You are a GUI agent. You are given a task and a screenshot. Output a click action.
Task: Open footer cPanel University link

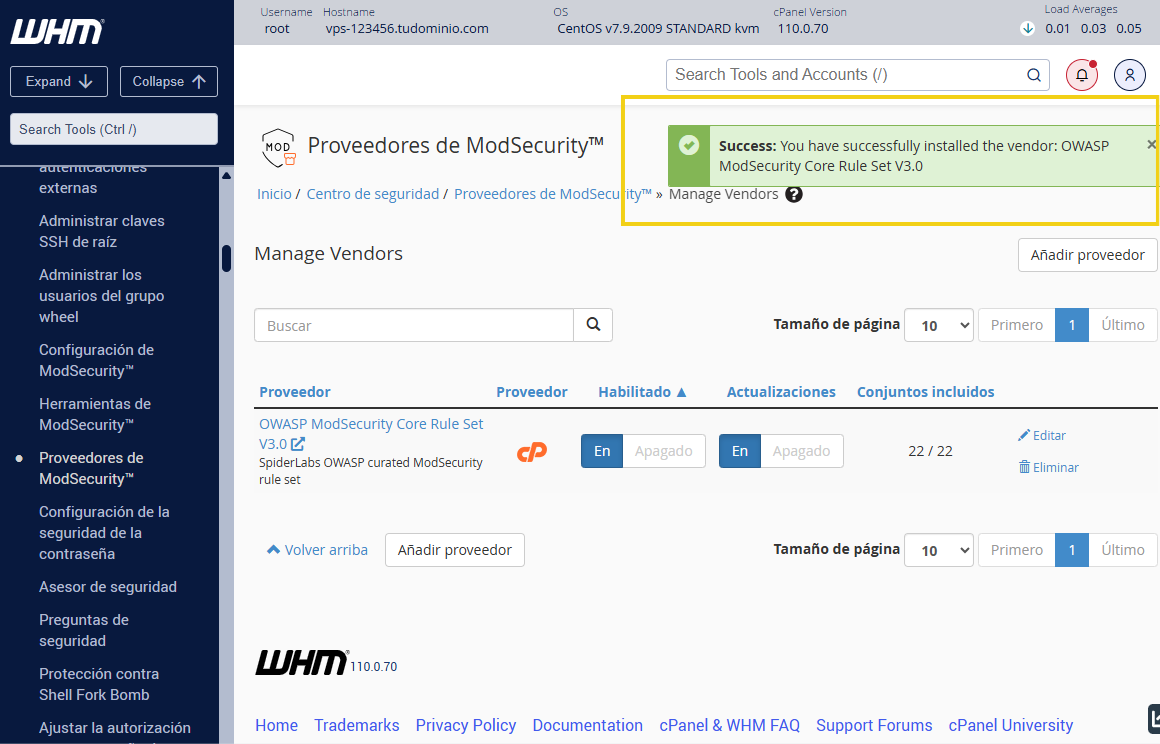(x=1011, y=725)
